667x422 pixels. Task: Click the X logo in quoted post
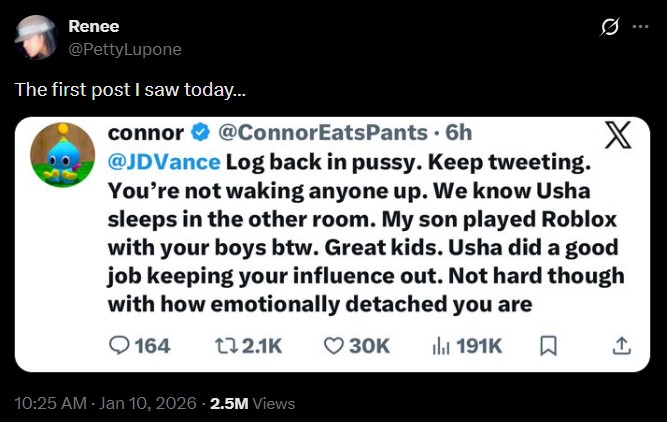[x=618, y=135]
